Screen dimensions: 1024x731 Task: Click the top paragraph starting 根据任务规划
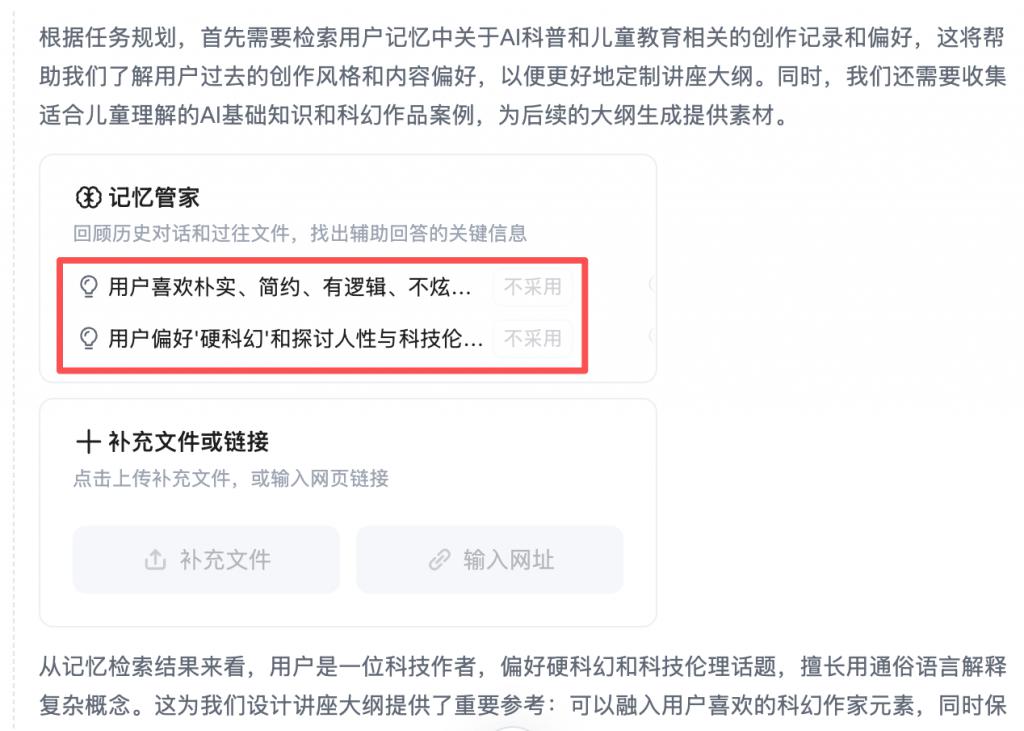[x=522, y=76]
